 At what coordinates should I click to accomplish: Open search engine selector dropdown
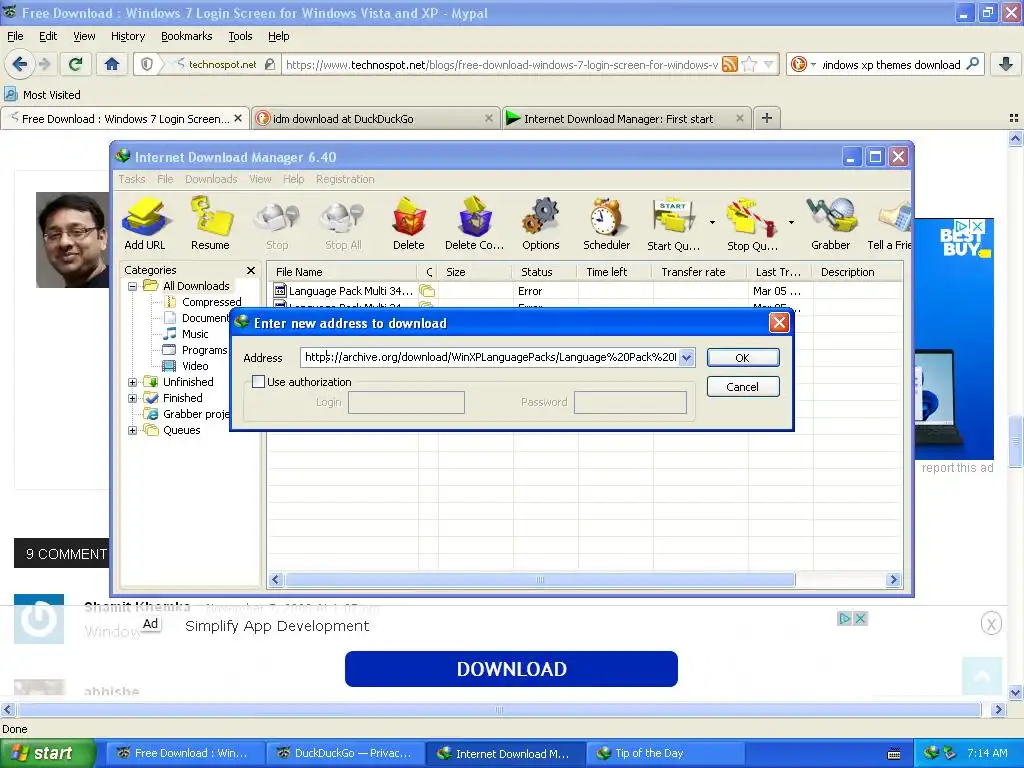[814, 64]
